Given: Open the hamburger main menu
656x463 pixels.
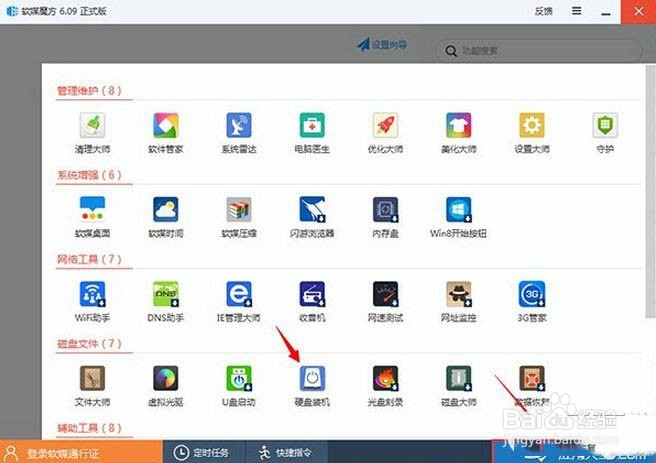Looking at the screenshot, I should point(577,11).
